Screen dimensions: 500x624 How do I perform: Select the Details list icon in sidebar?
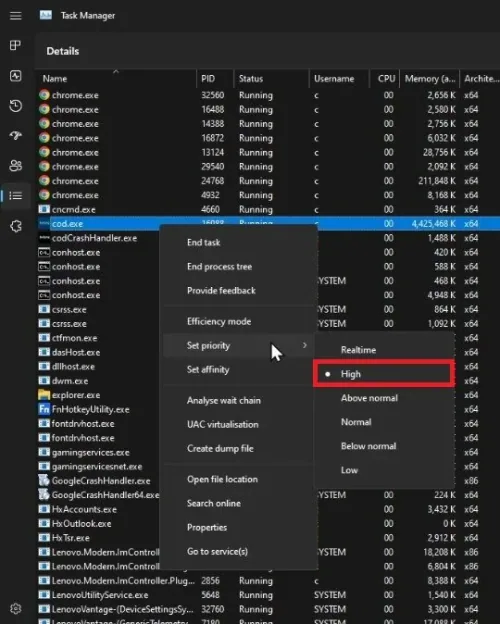point(16,196)
